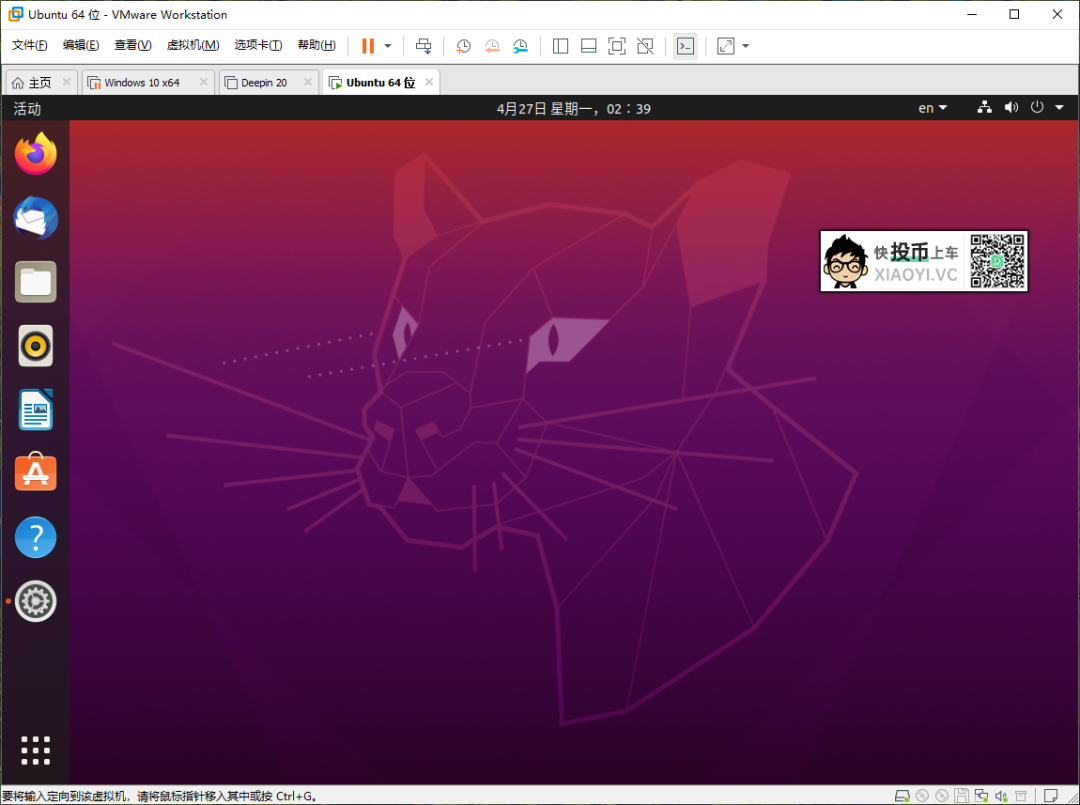The image size is (1080, 805).
Task: Revert the VM to its last snapshot
Action: 491,46
